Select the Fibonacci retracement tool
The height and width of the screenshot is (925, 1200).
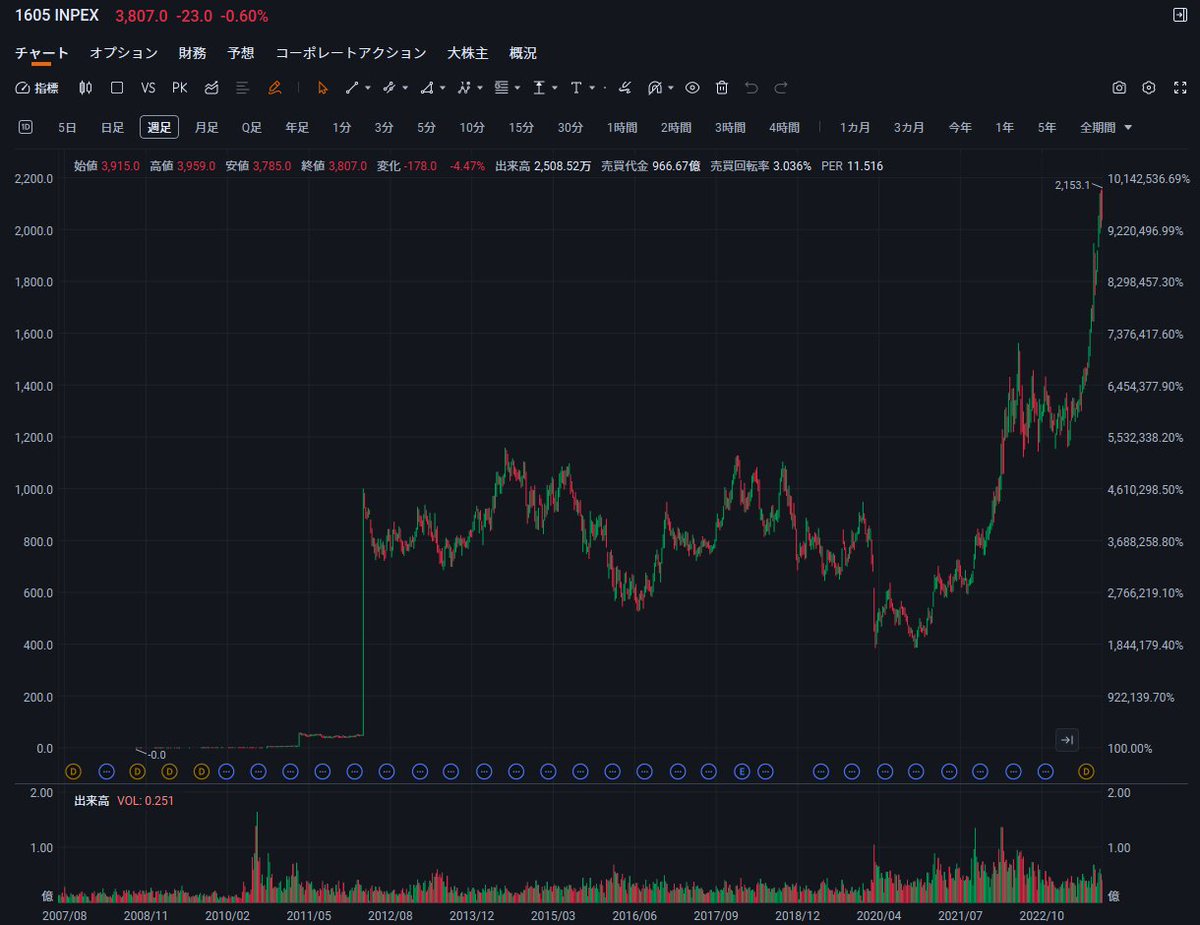click(501, 88)
